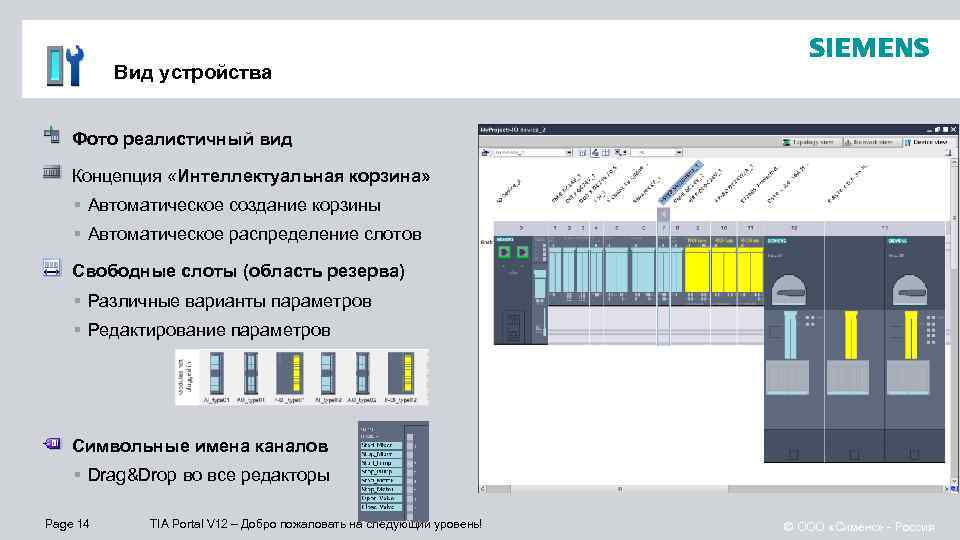The image size is (960, 540).
Task: Select the Device view tab
Action: click(x=926, y=142)
